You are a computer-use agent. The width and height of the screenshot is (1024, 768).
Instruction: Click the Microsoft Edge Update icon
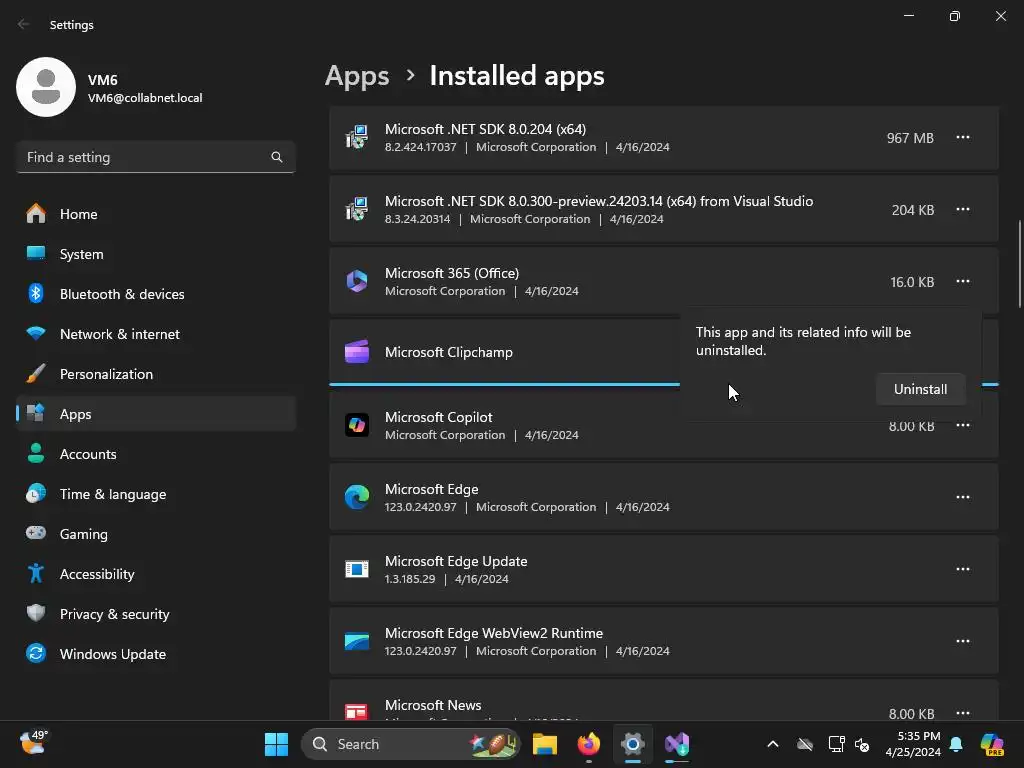coord(357,569)
